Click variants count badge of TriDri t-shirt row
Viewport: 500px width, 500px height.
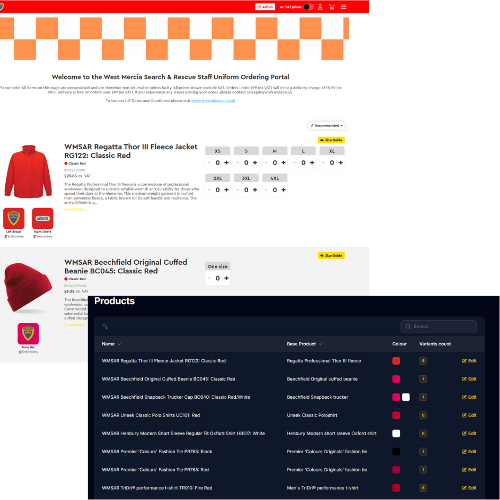[x=423, y=488]
